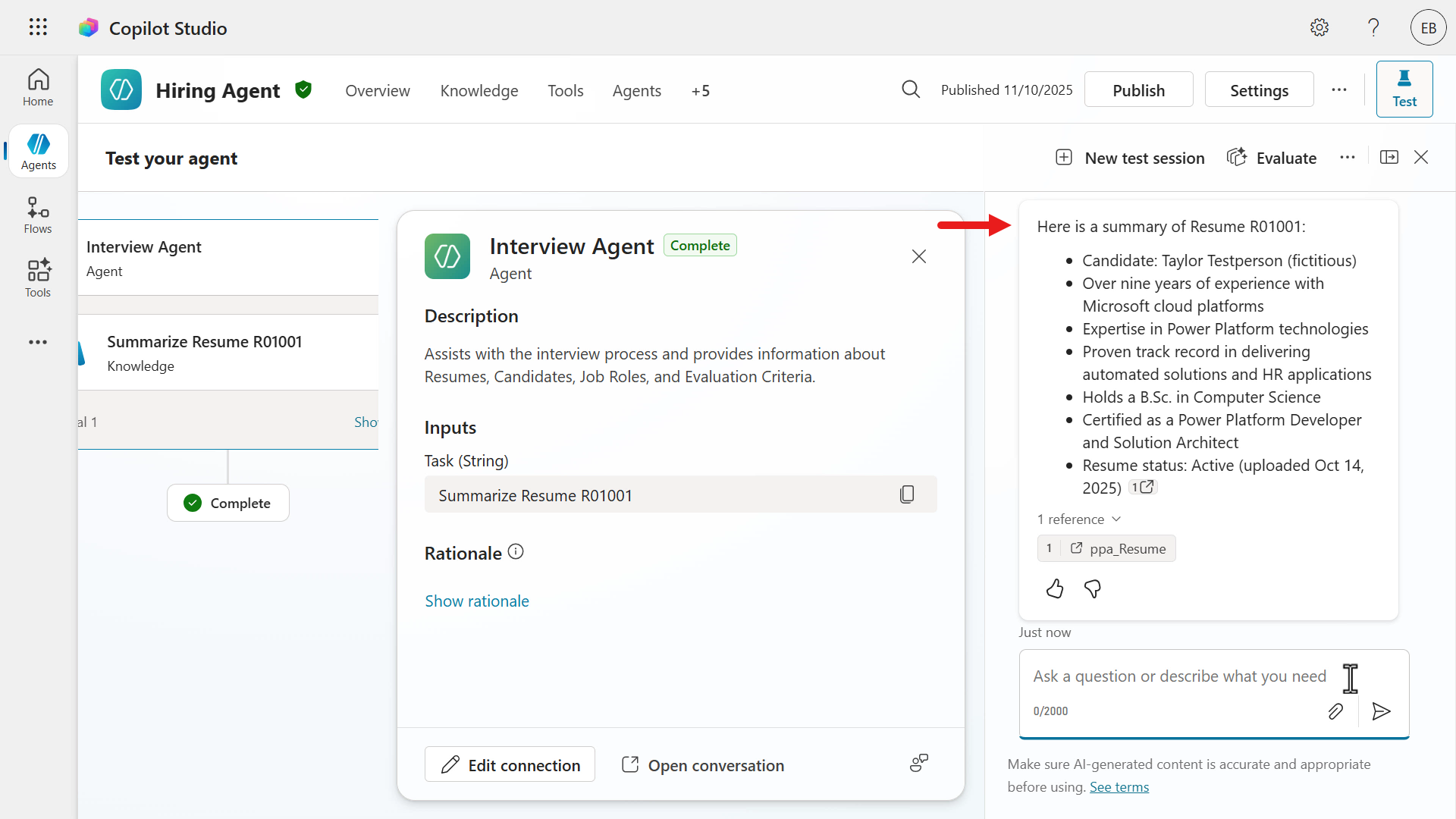Open the ppa_Resume reference
Screen dimensions: 1456x819
click(1118, 548)
